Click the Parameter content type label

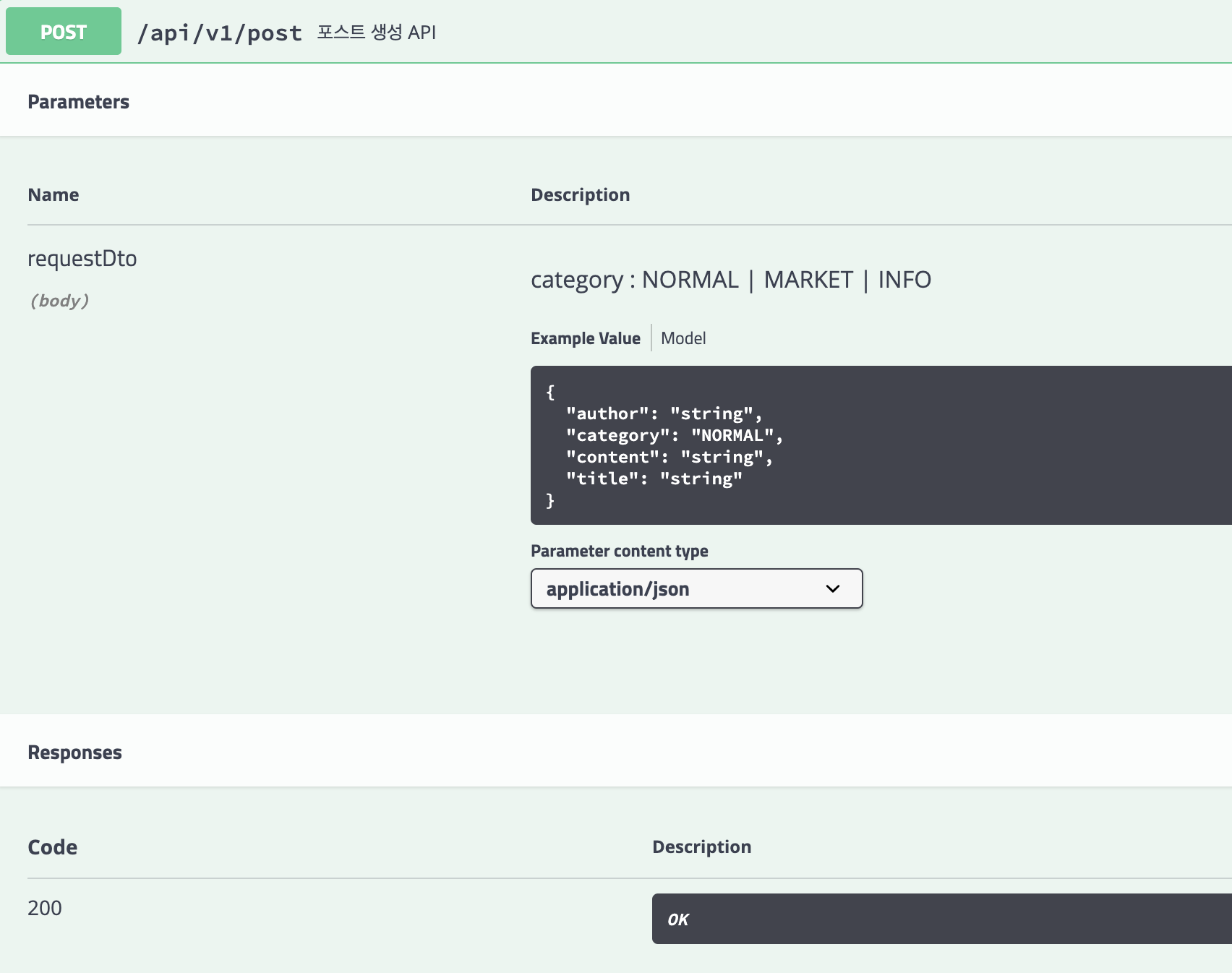click(620, 551)
